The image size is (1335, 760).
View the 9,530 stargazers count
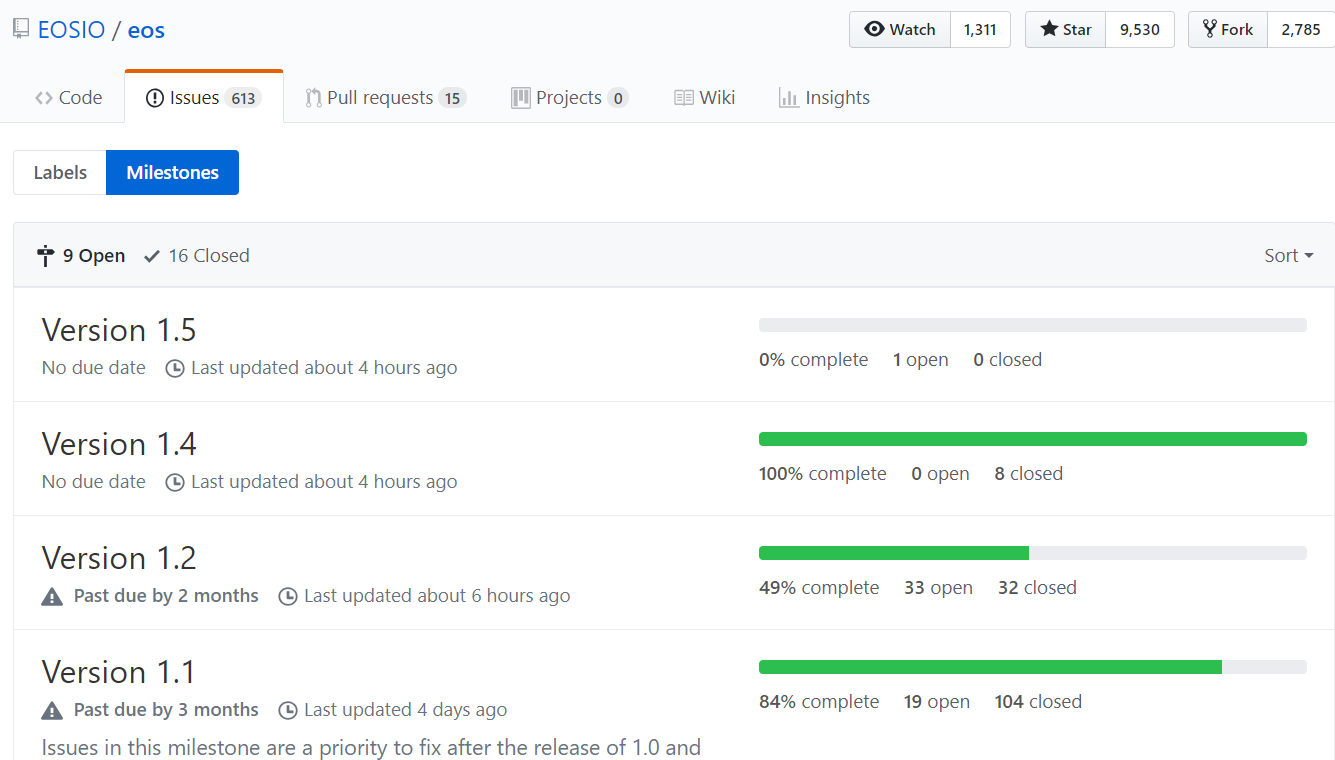[1140, 30]
